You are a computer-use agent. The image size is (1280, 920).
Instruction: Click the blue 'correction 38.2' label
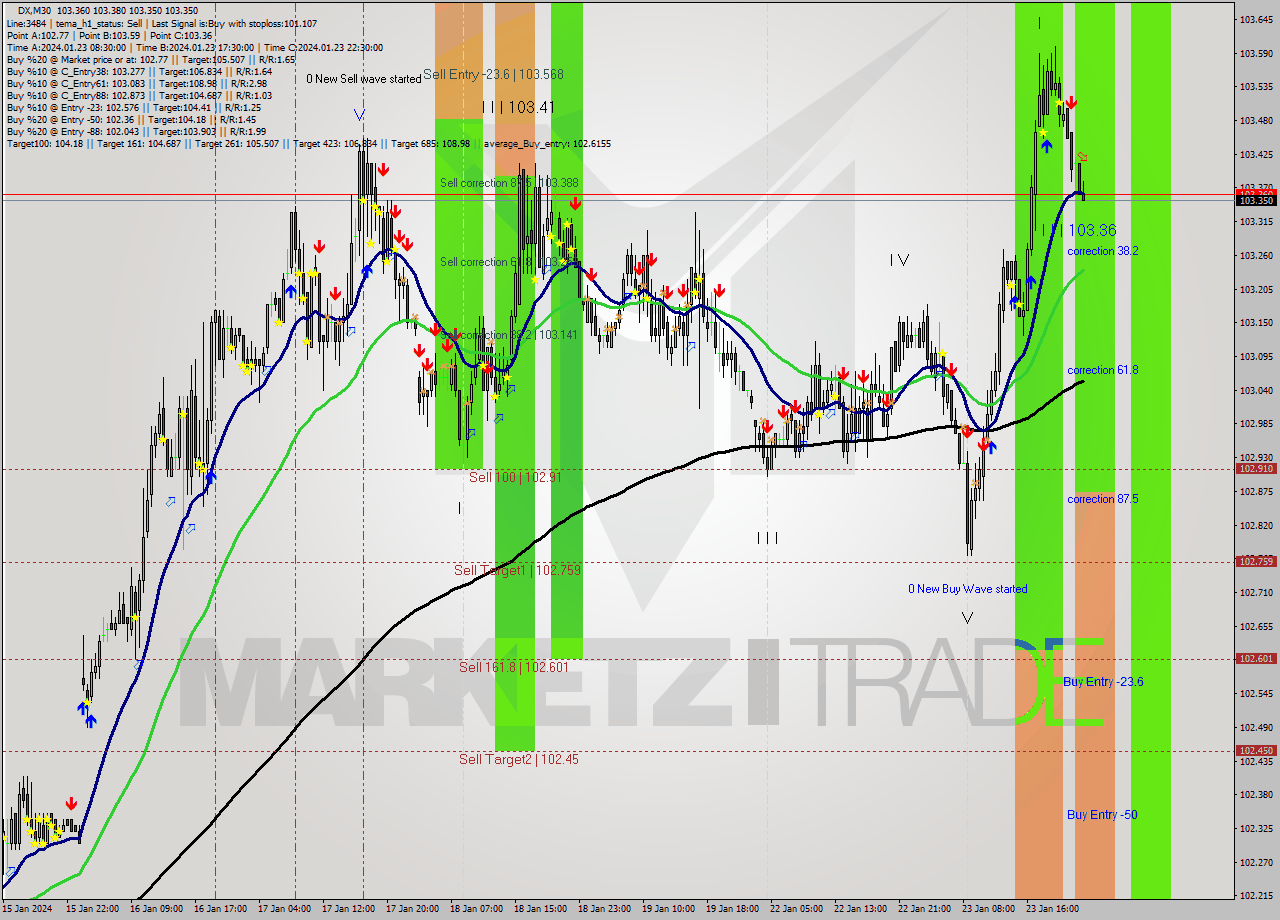(x=1102, y=251)
